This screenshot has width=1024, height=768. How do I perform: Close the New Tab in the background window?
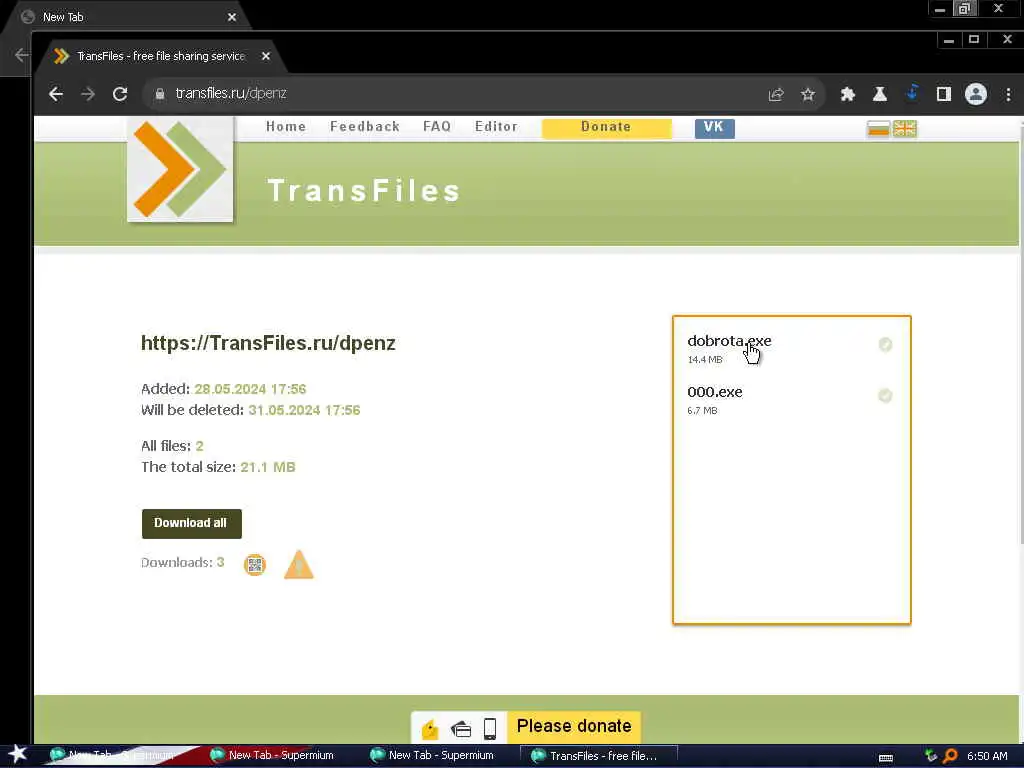(x=232, y=17)
